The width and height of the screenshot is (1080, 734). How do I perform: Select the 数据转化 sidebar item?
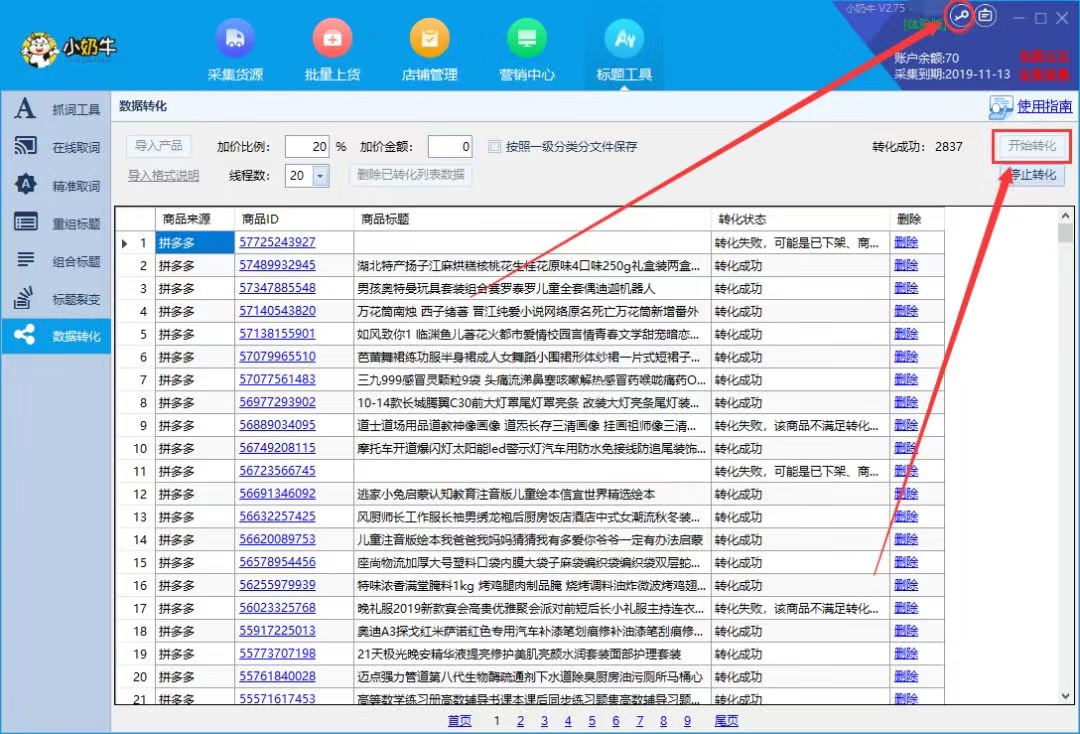pos(56,336)
